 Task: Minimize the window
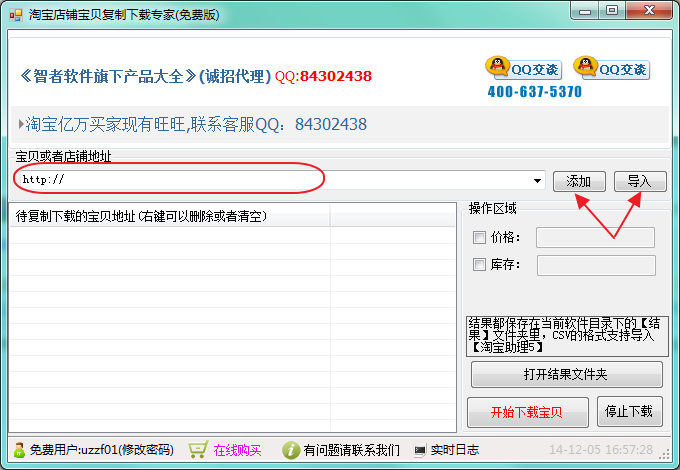point(585,10)
